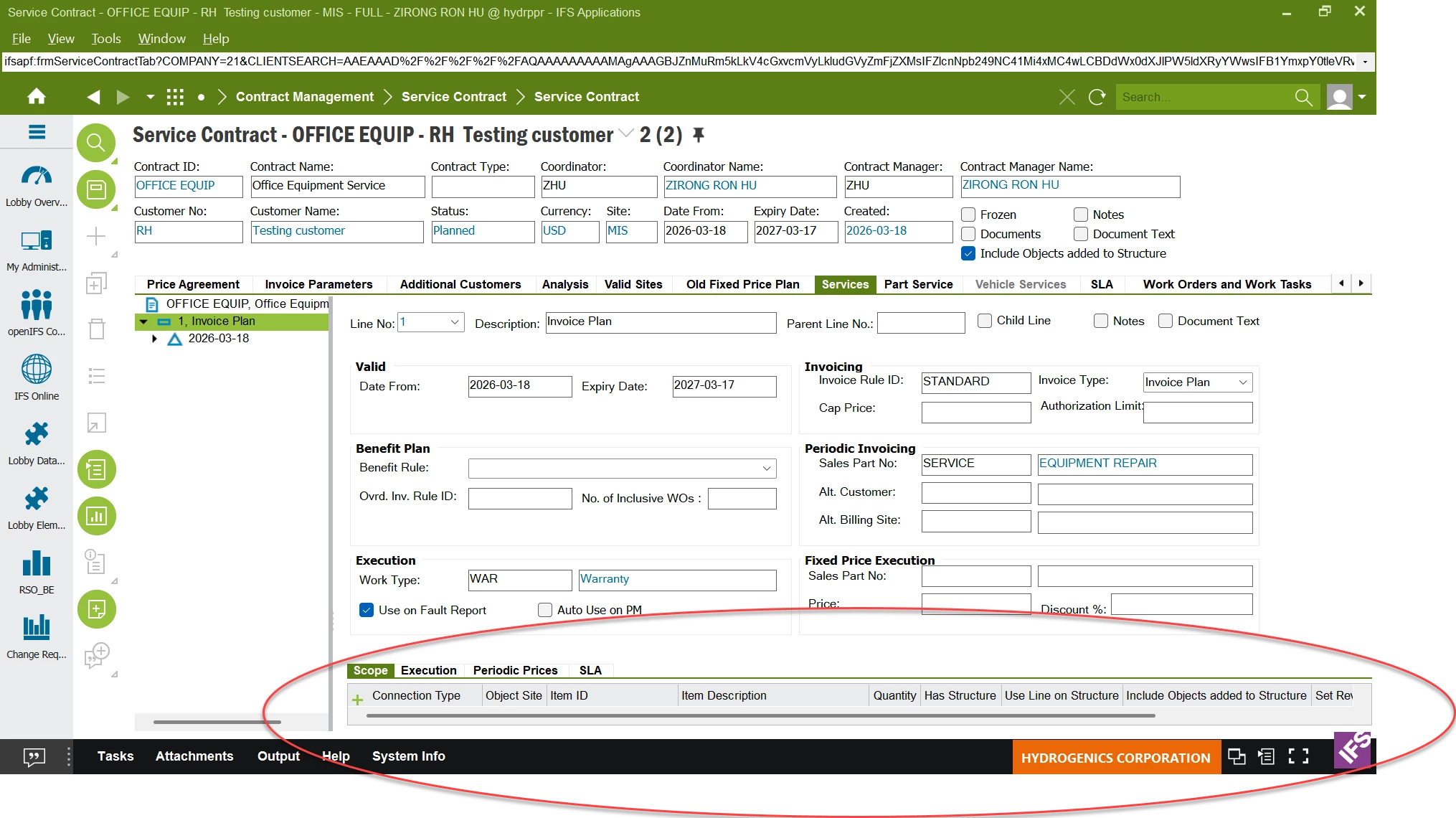The width and height of the screenshot is (1456, 818).
Task: Click the green Save disk icon
Action: pos(96,190)
